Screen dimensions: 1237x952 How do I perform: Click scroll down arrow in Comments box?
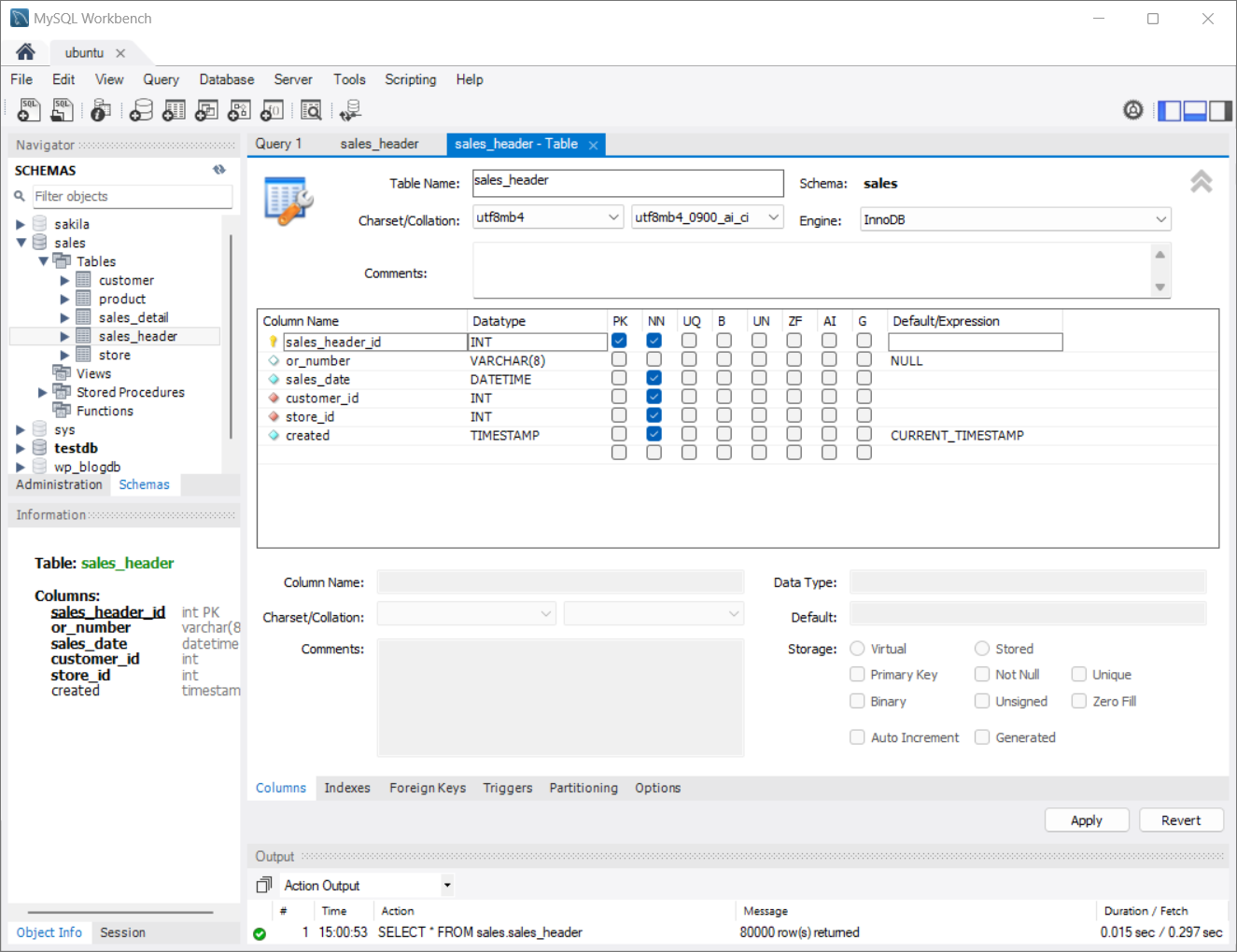1160,287
